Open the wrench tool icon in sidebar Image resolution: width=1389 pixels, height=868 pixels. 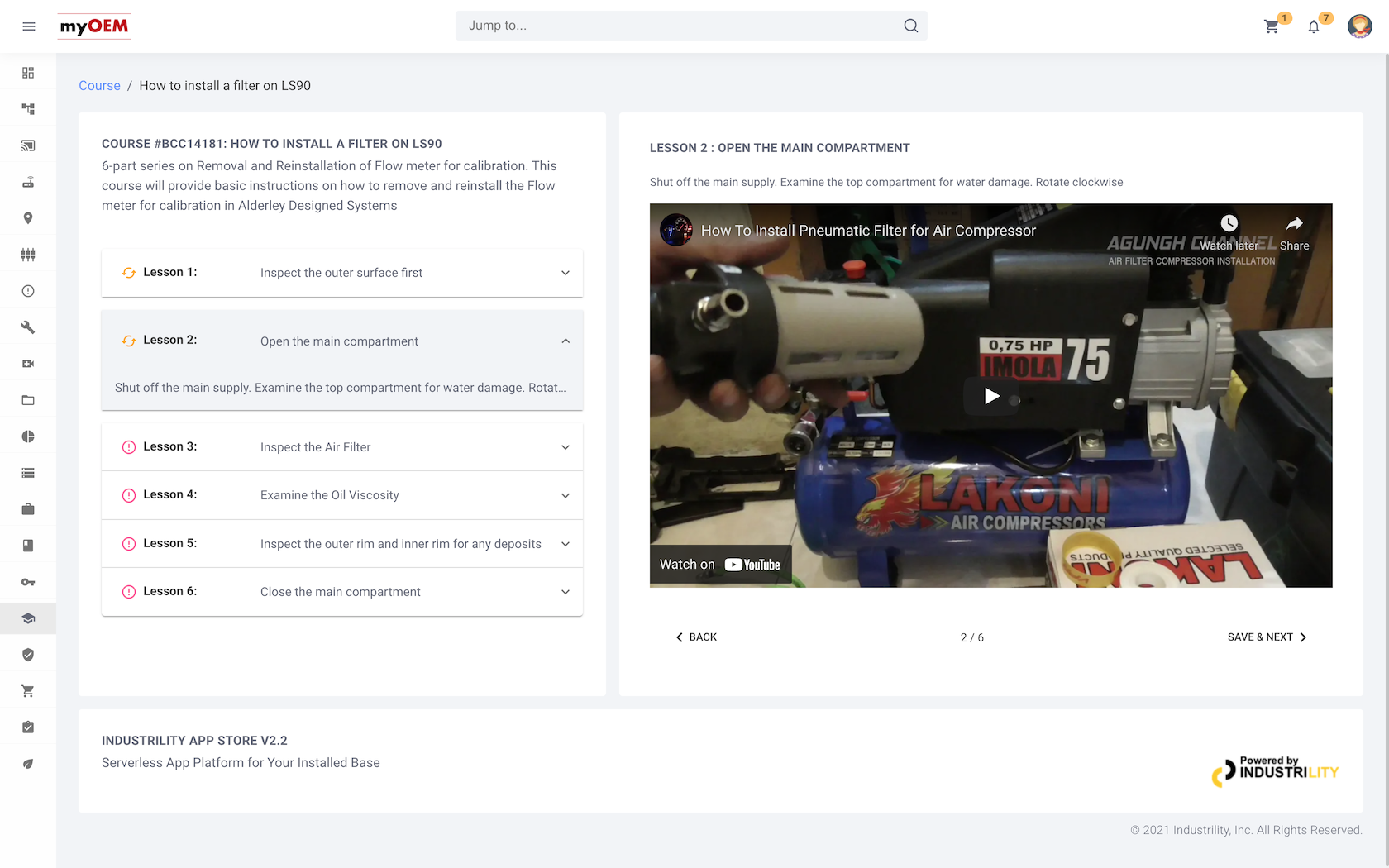(x=28, y=327)
